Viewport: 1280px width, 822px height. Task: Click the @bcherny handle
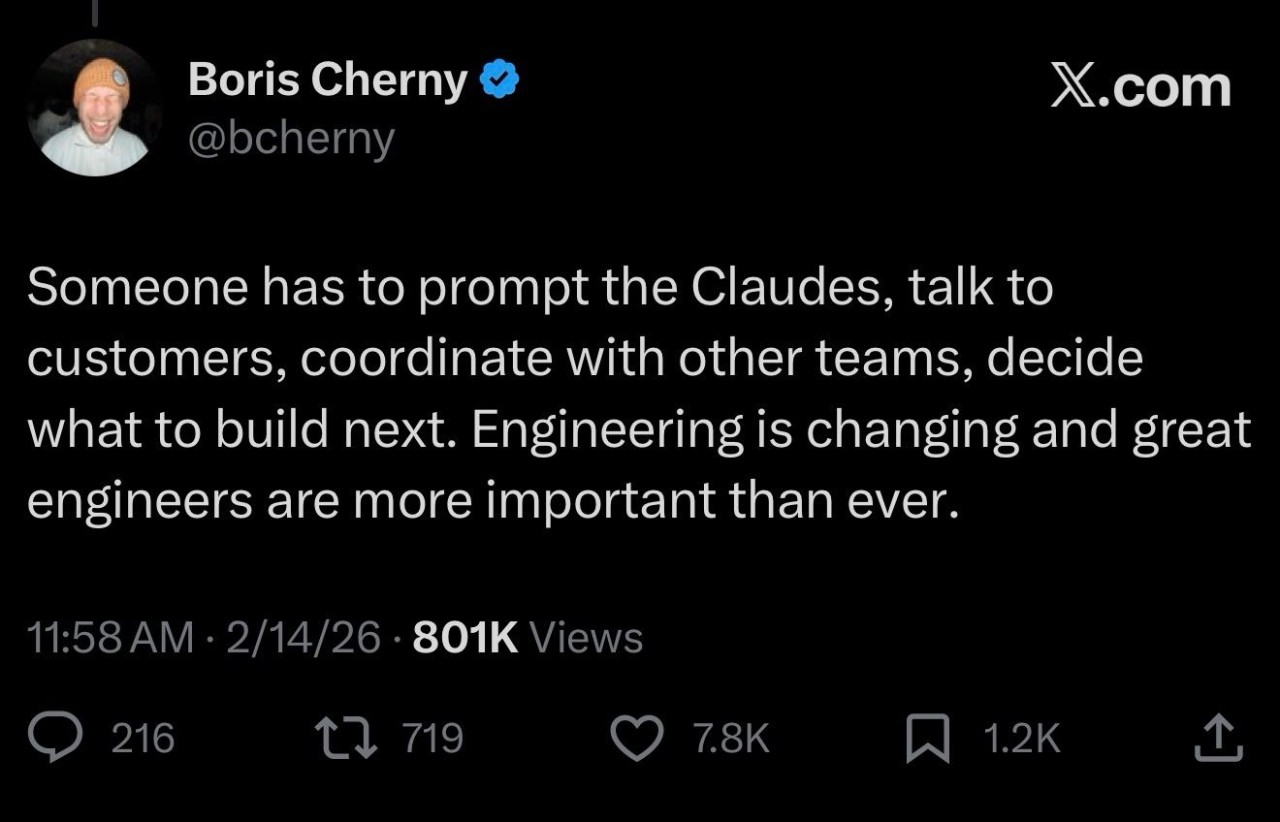pos(291,140)
